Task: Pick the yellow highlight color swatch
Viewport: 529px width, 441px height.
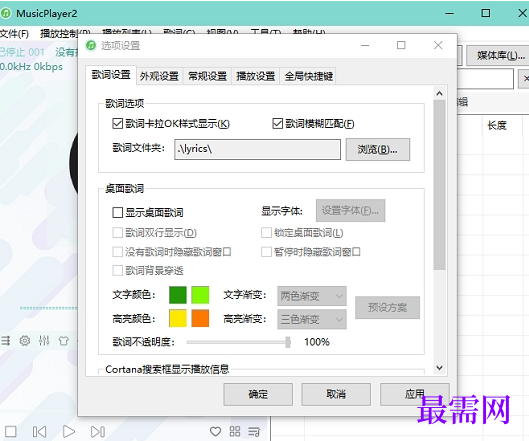Action: point(177,318)
